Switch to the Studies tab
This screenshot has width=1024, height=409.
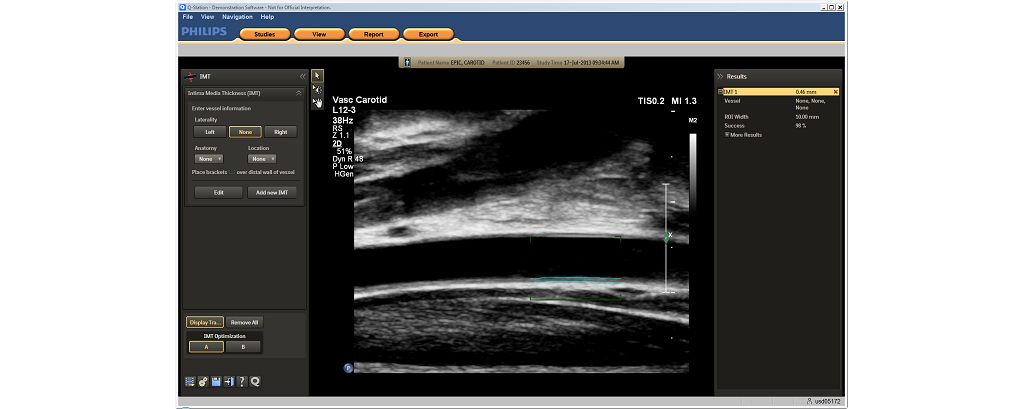[264, 35]
